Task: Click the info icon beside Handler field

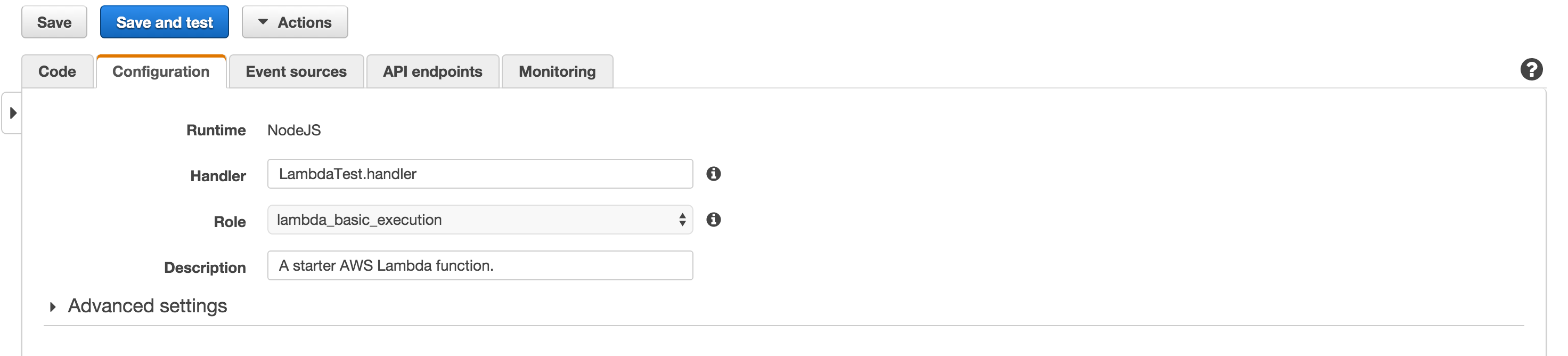Action: pyautogui.click(x=713, y=174)
